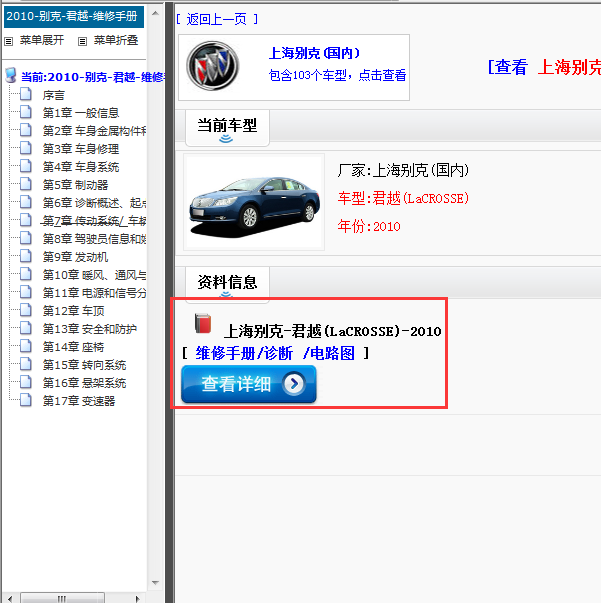Click the root node icon of the manual tree
The height and width of the screenshot is (603, 601).
click(x=11, y=76)
